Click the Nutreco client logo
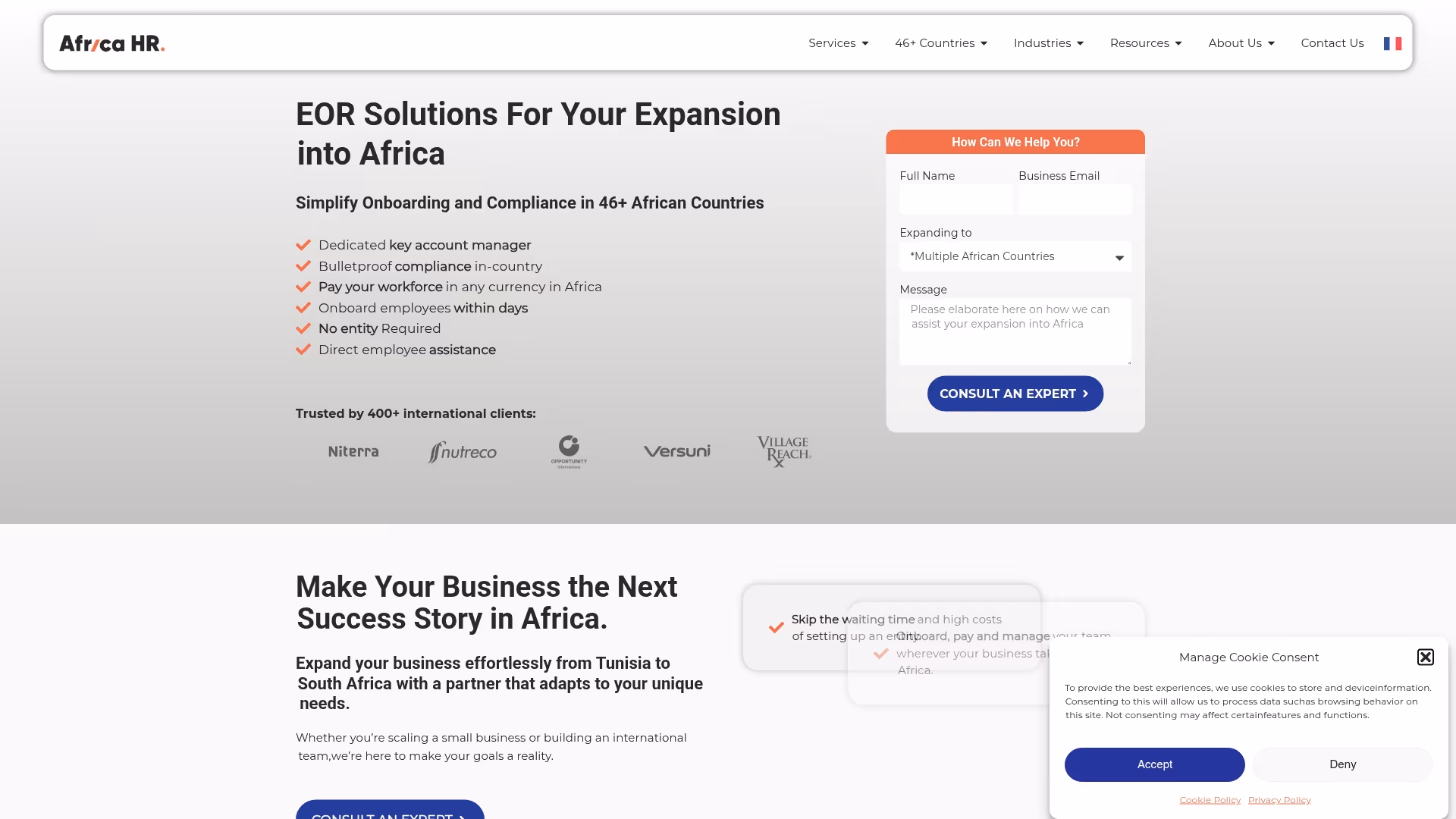Image resolution: width=1456 pixels, height=819 pixels. [x=462, y=451]
